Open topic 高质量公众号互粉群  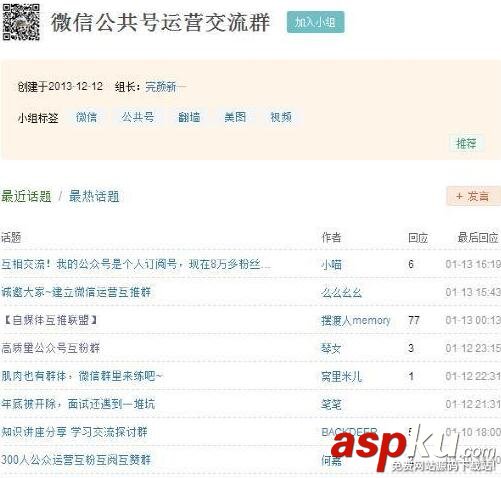click(51, 348)
